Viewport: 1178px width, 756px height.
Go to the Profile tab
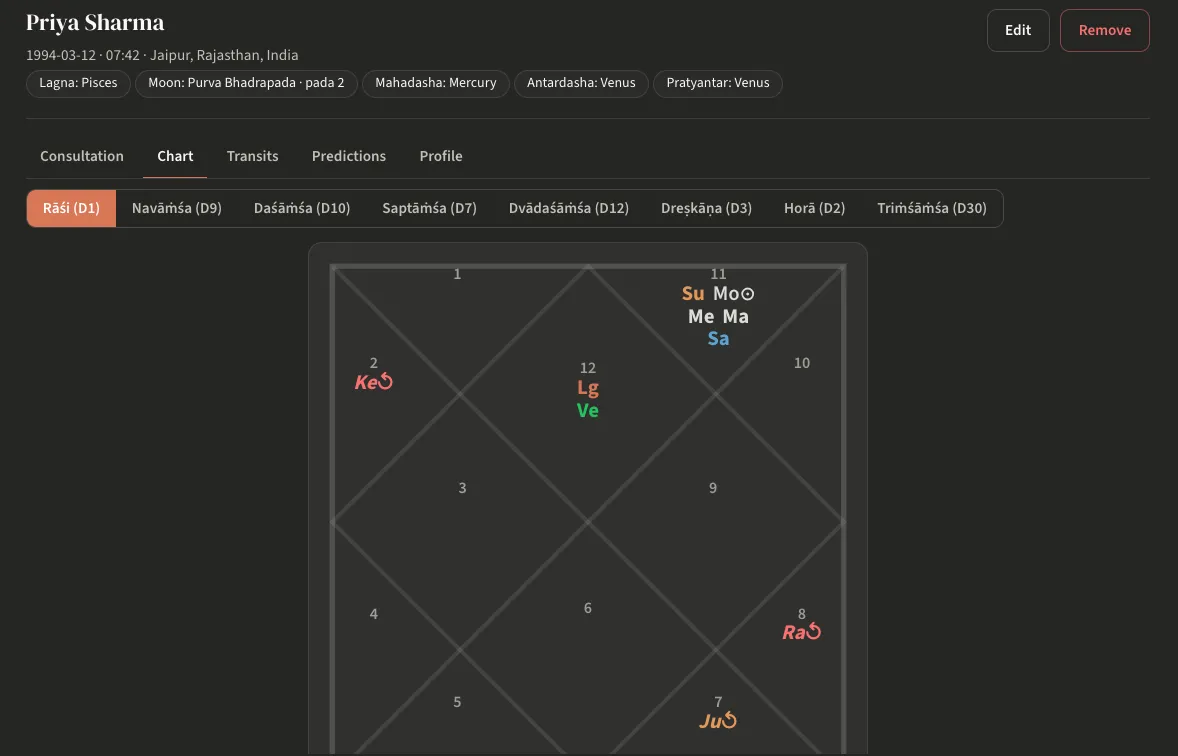click(441, 156)
